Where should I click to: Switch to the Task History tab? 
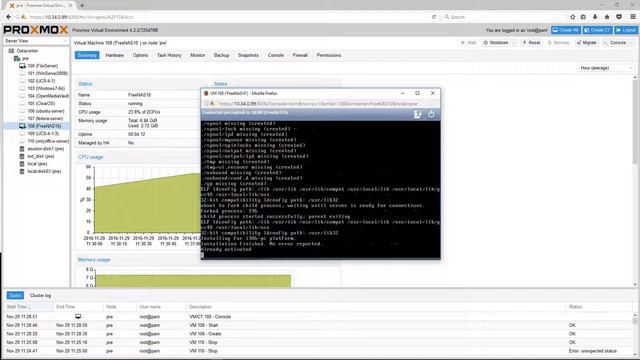click(x=169, y=55)
